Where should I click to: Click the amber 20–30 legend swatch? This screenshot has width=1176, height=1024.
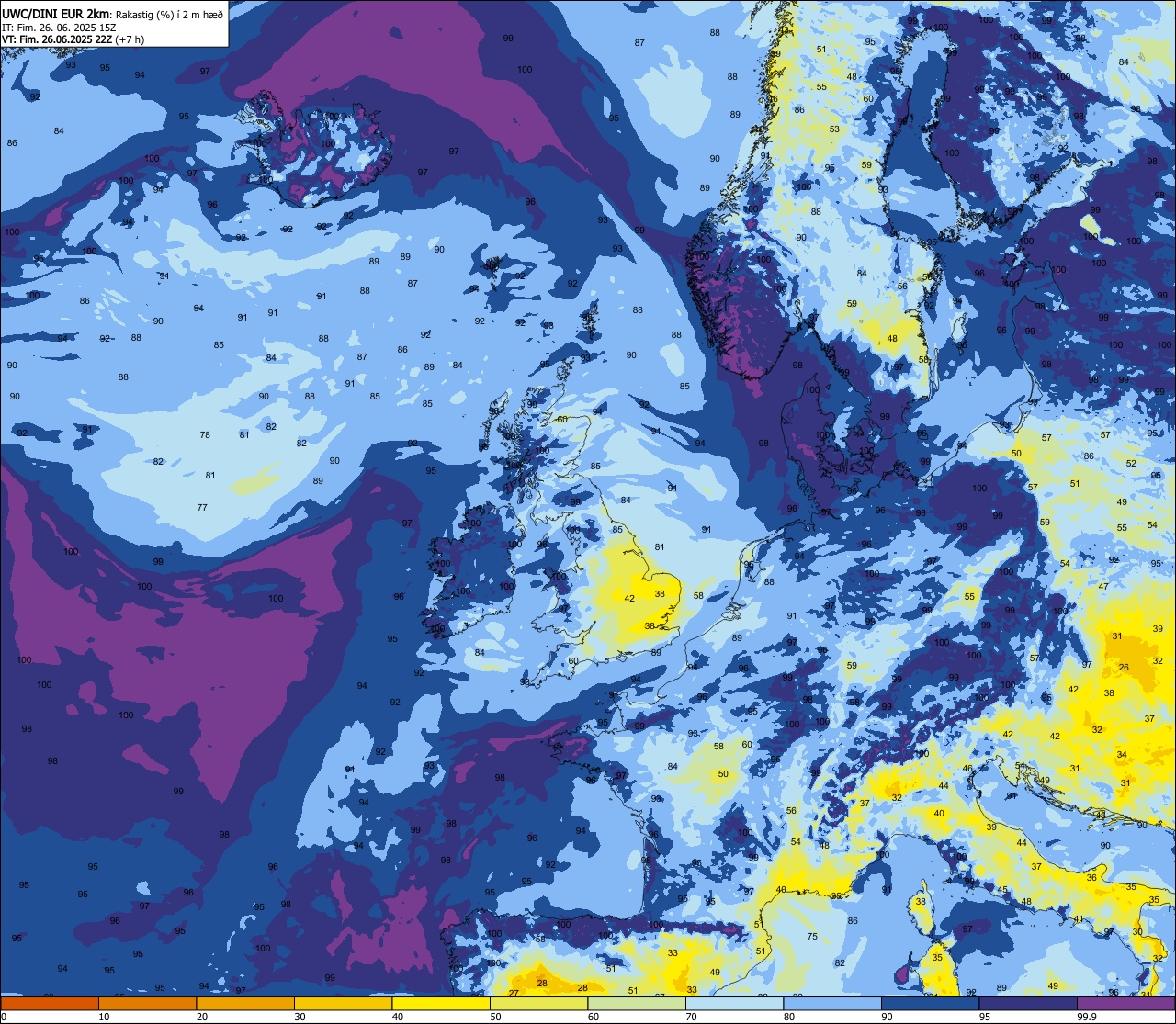pos(245,1003)
